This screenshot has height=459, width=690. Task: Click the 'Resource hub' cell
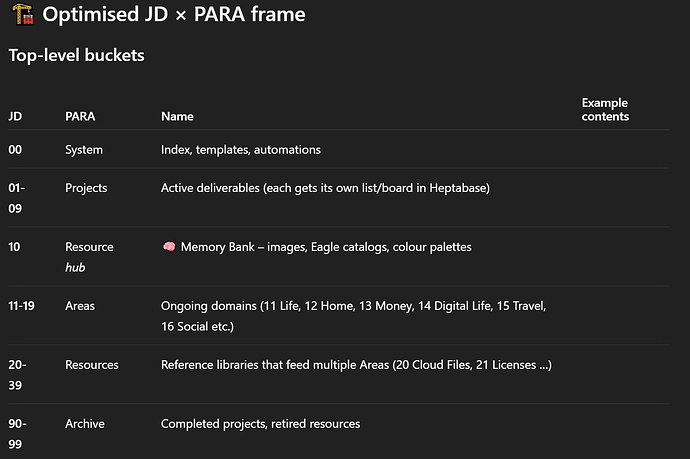(89, 257)
